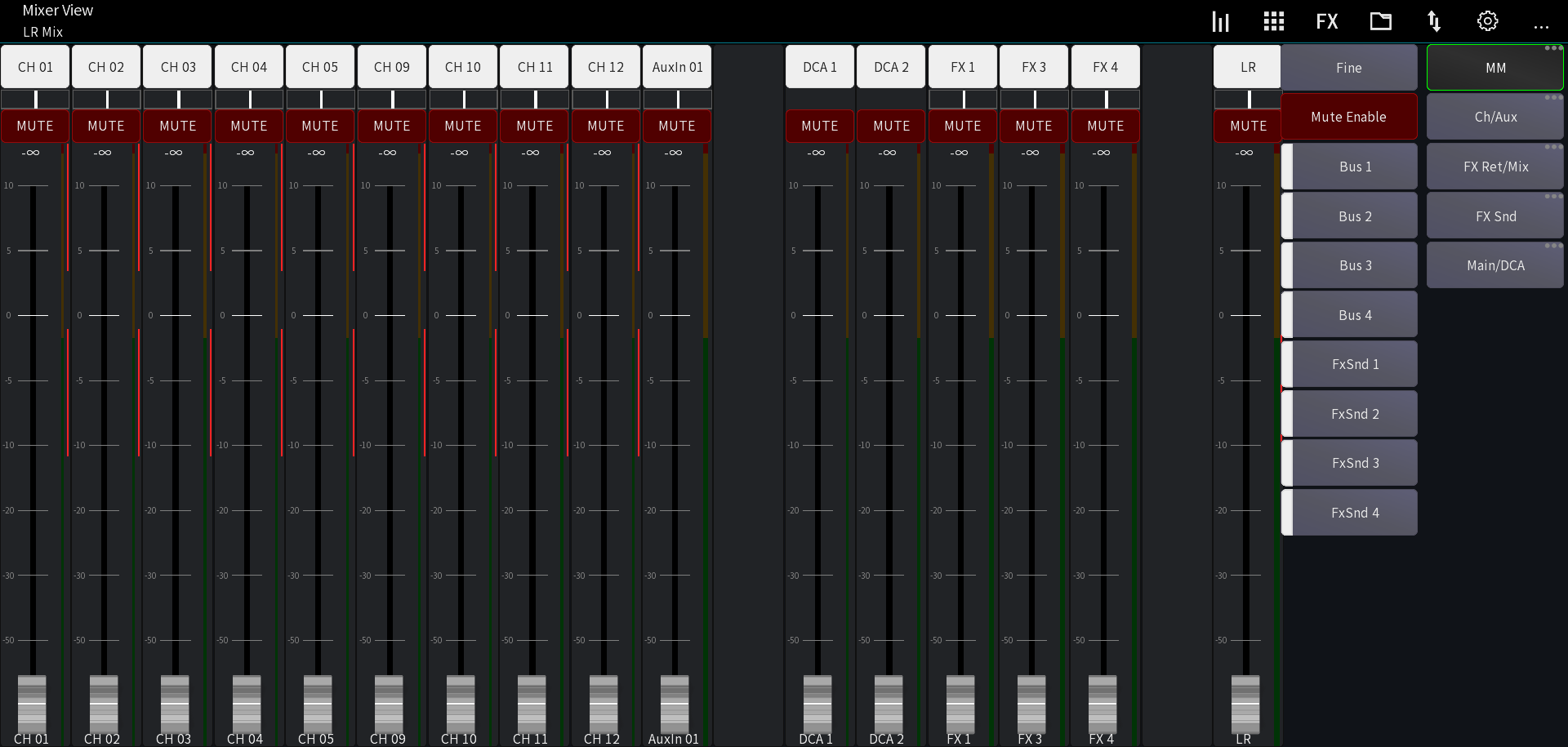Mute channel CH 03
The image size is (1568, 747).
[177, 126]
